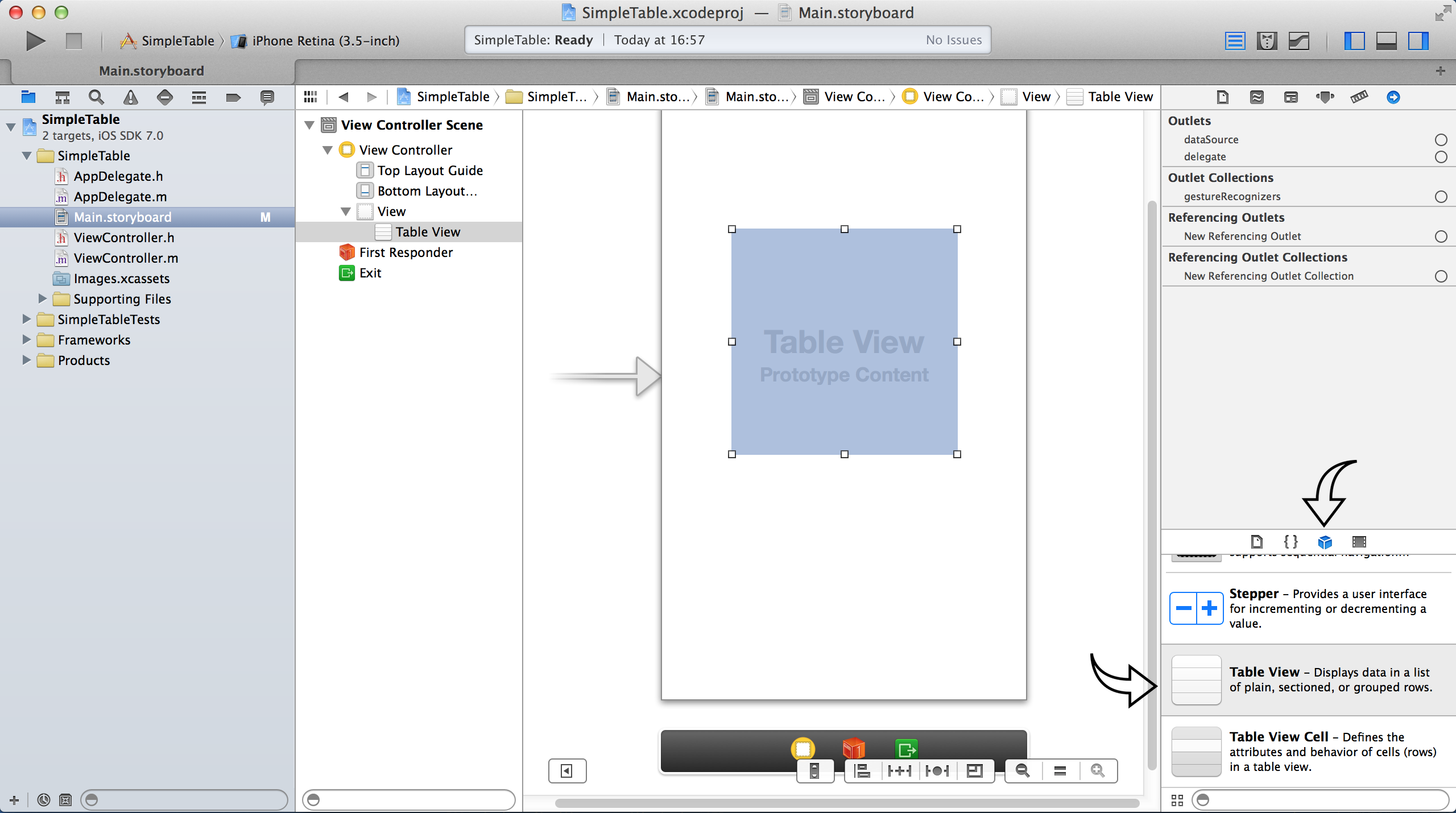Open the Align constraints menu
This screenshot has height=813, width=1456.
pyautogui.click(x=863, y=771)
